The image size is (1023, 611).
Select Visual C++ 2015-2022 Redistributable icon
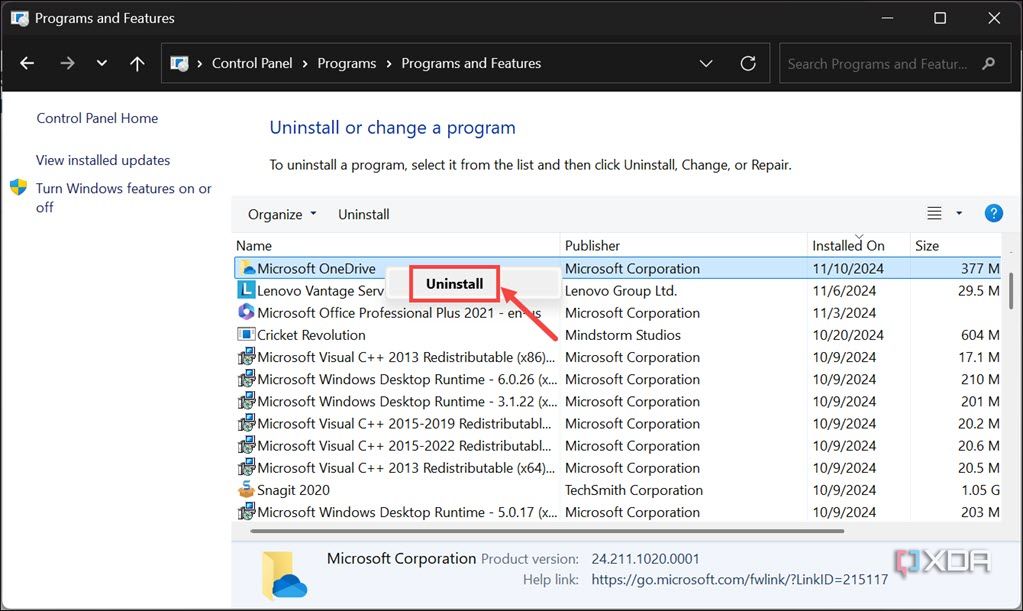pos(246,445)
